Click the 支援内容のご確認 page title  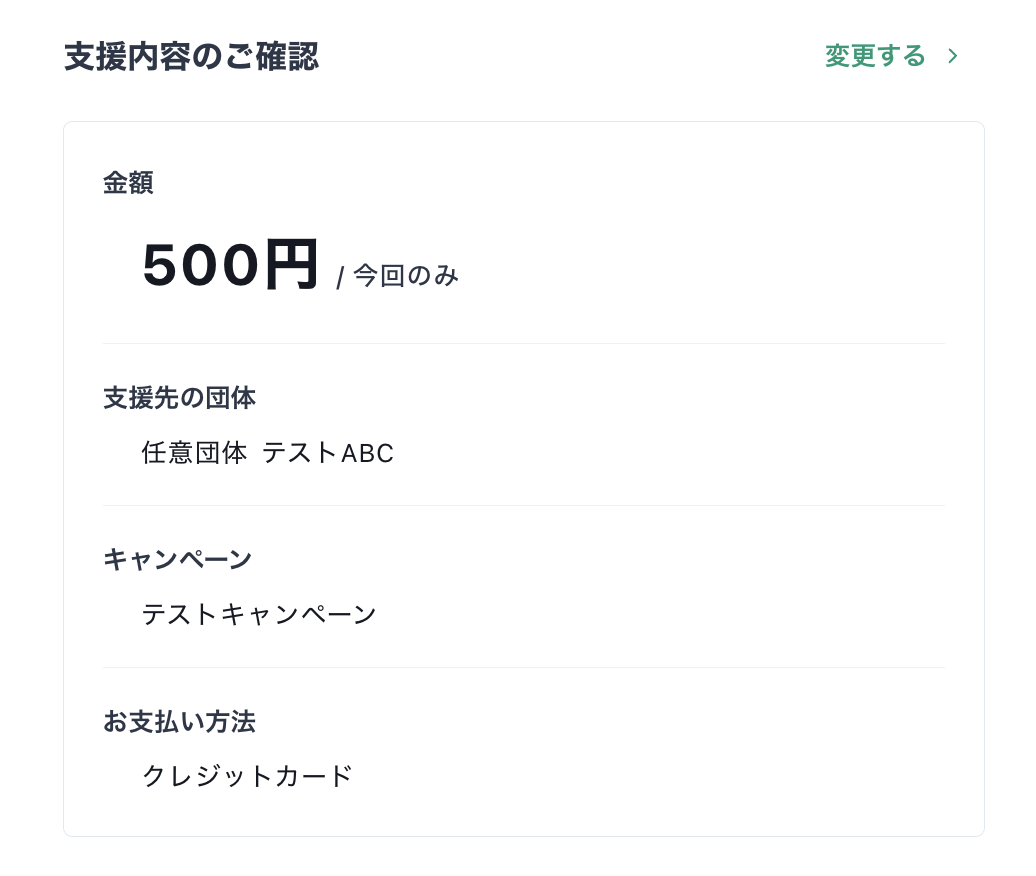(x=190, y=57)
